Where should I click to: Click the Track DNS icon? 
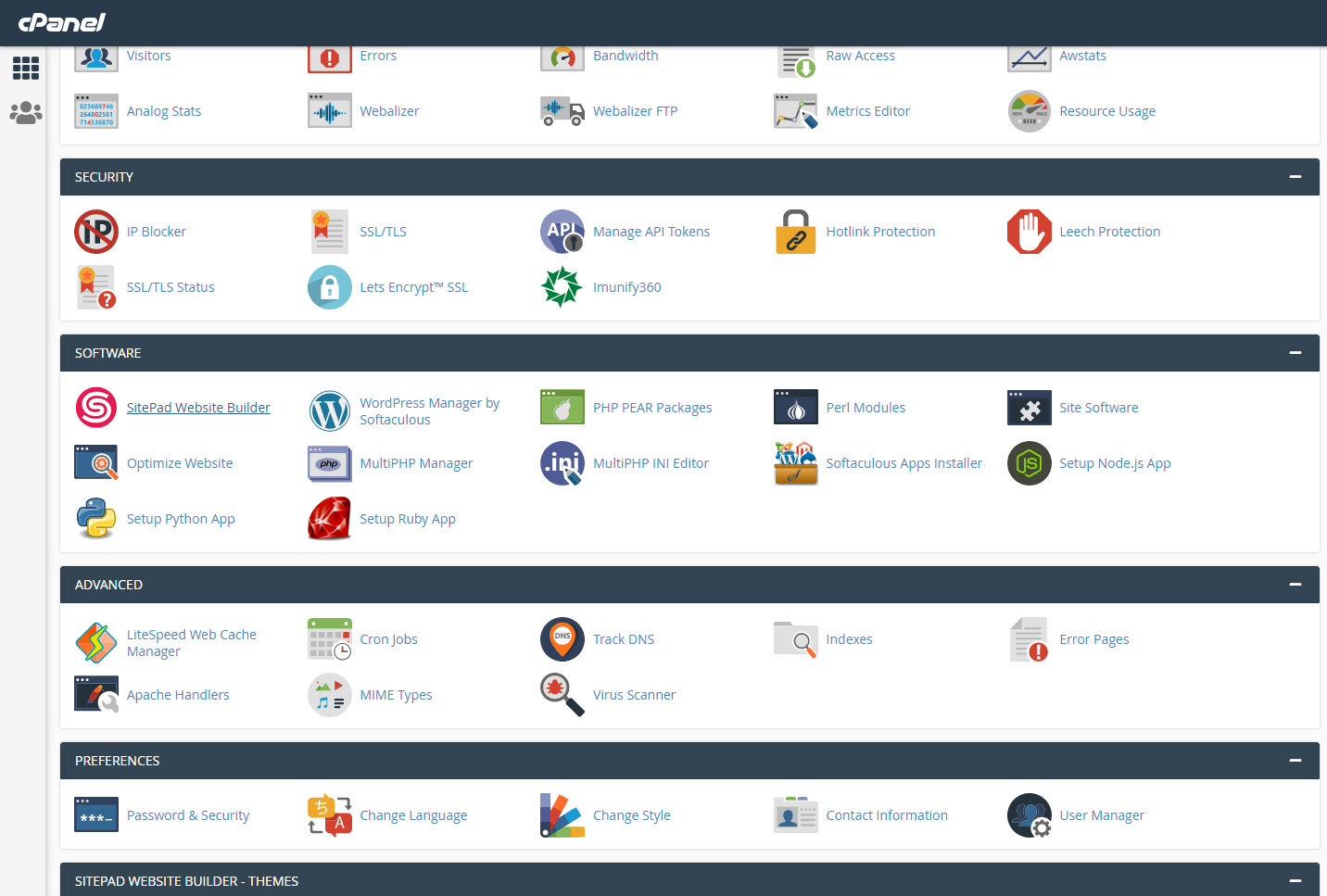coord(562,639)
